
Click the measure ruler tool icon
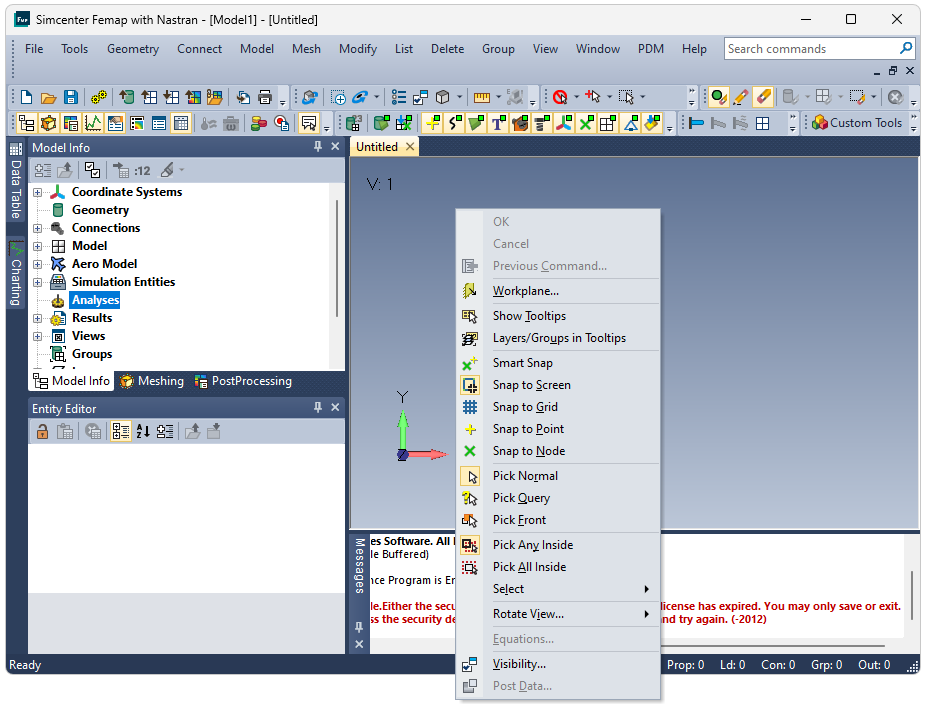click(482, 97)
